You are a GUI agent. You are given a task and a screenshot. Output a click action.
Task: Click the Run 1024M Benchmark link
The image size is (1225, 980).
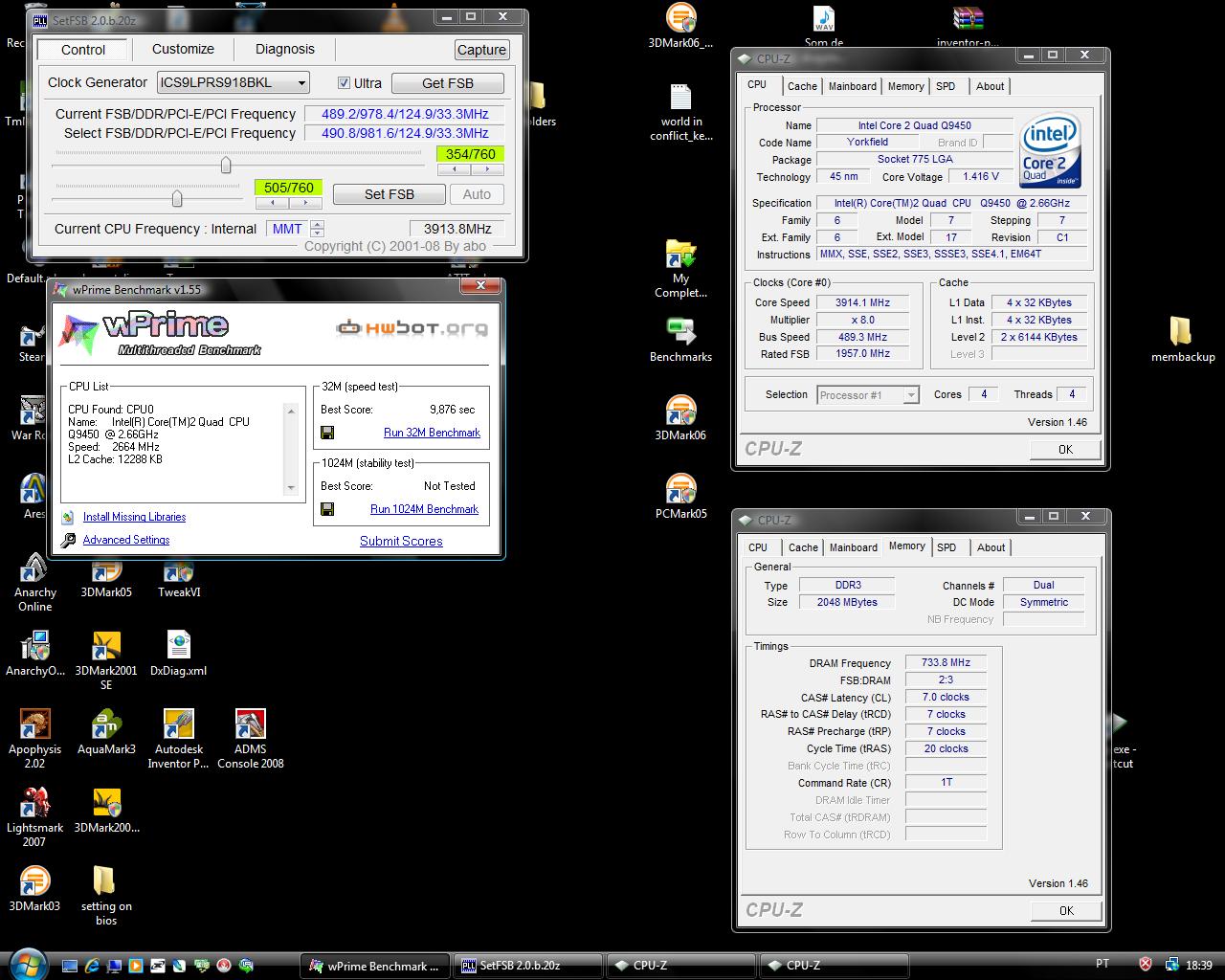[x=424, y=509]
